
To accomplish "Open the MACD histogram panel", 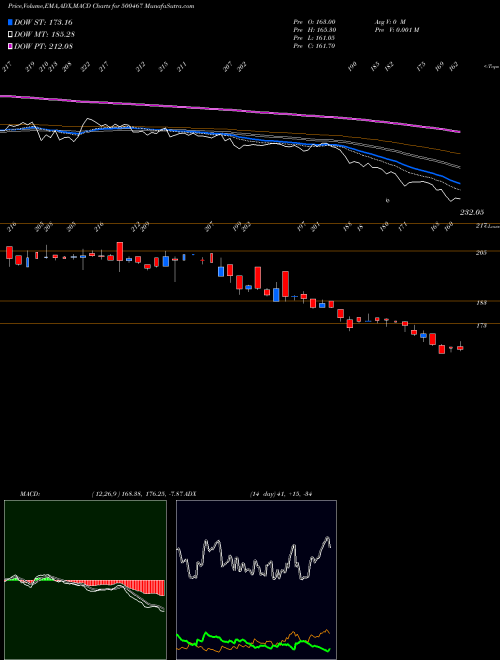I will [x=85, y=580].
